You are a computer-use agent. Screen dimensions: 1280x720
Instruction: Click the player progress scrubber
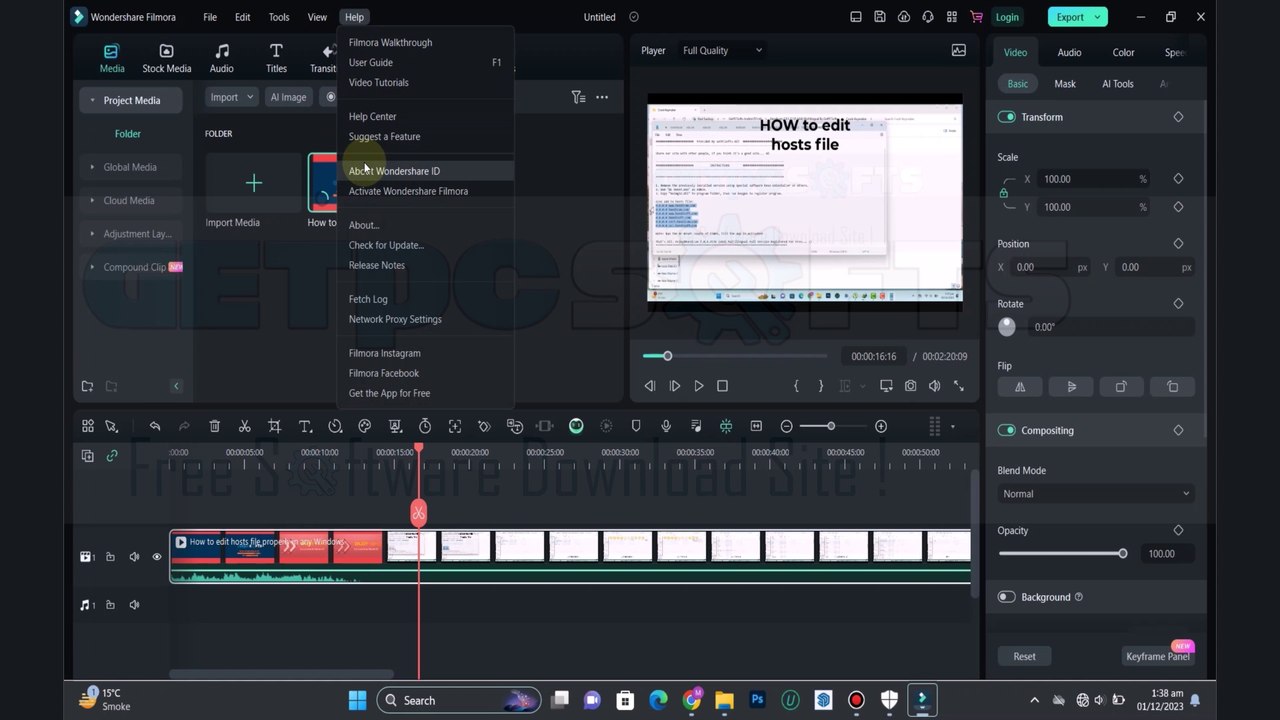click(667, 356)
